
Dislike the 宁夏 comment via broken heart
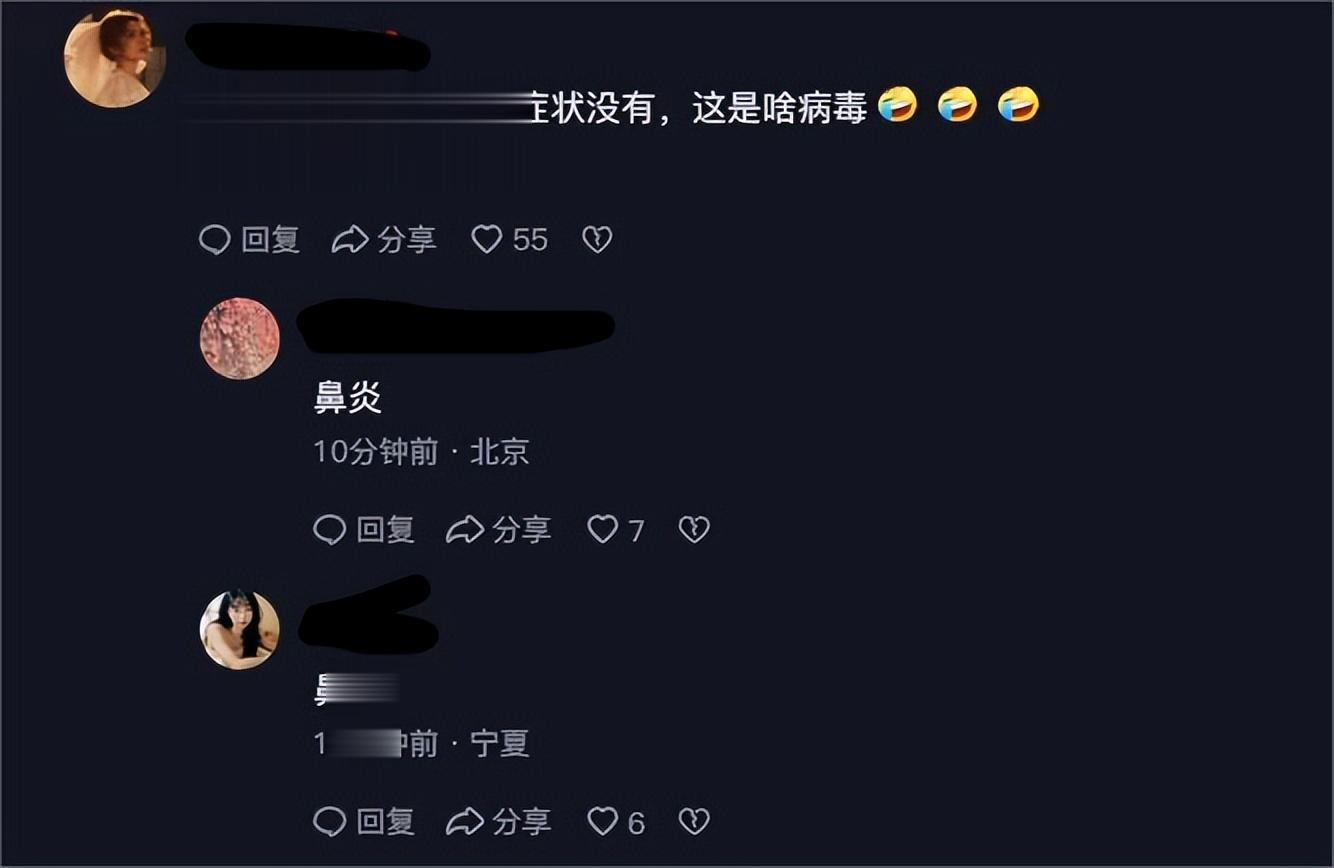(694, 822)
